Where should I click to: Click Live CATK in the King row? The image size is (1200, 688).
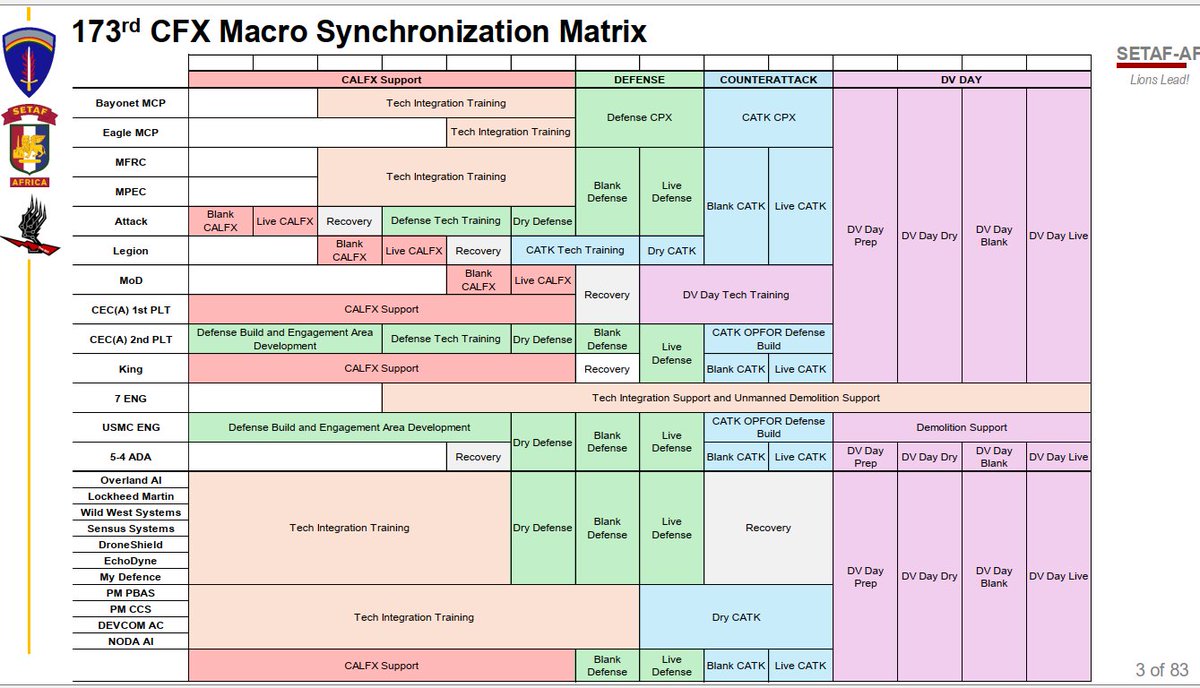tap(800, 369)
